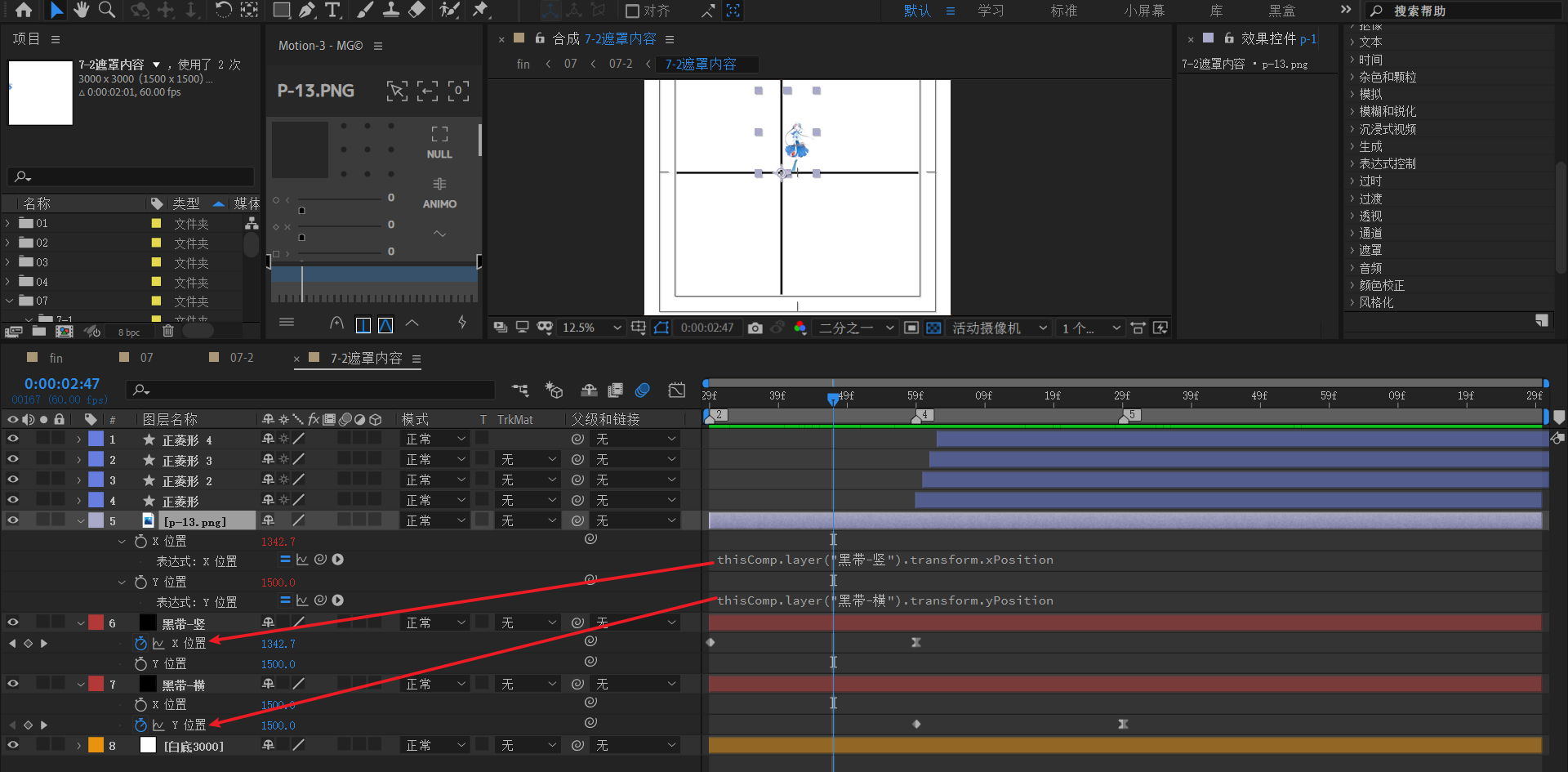The width and height of the screenshot is (1568, 772).
Task: Click the ANIMO button in Motion-3 panel
Action: pyautogui.click(x=439, y=193)
